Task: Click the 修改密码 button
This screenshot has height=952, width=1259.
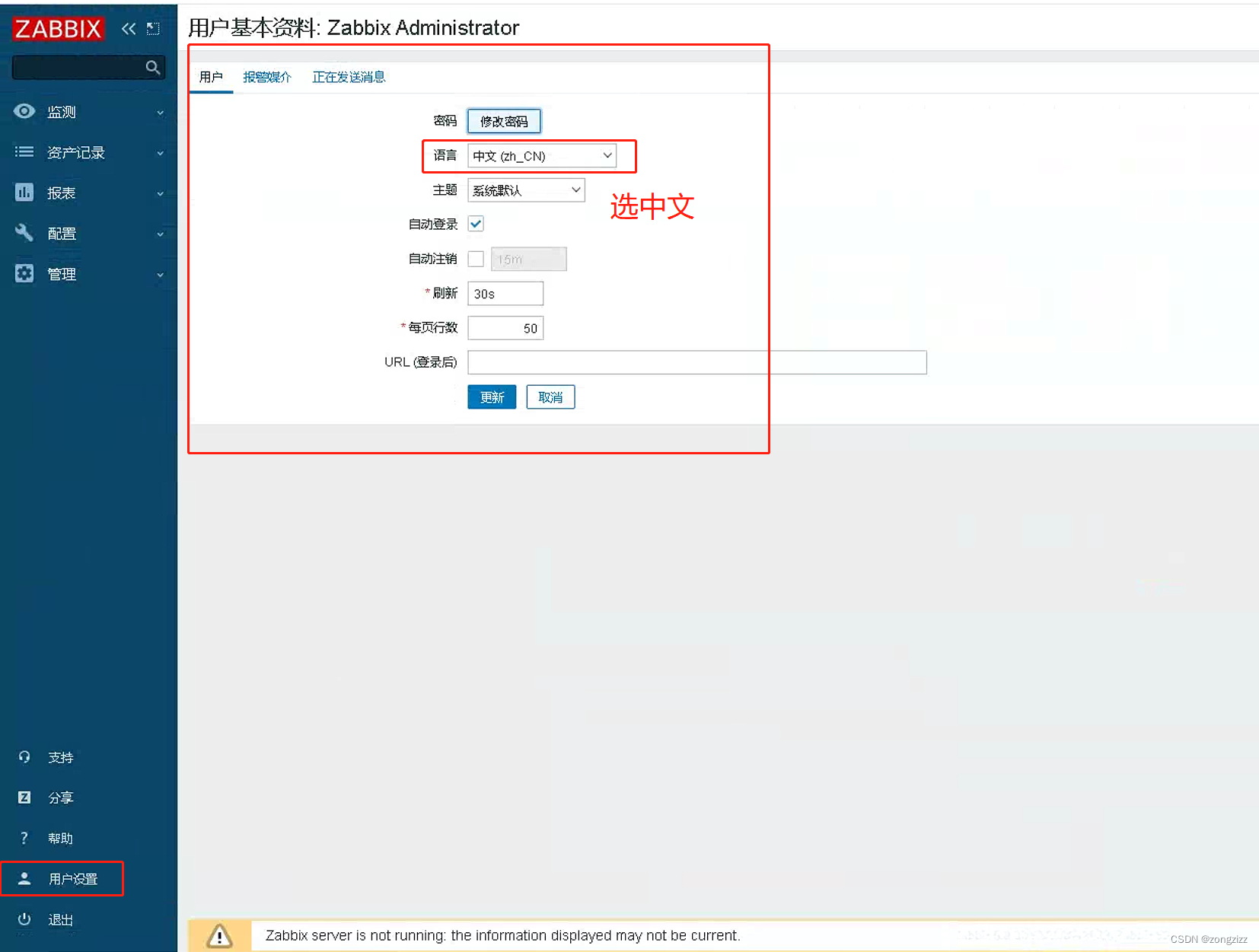Action: point(504,121)
